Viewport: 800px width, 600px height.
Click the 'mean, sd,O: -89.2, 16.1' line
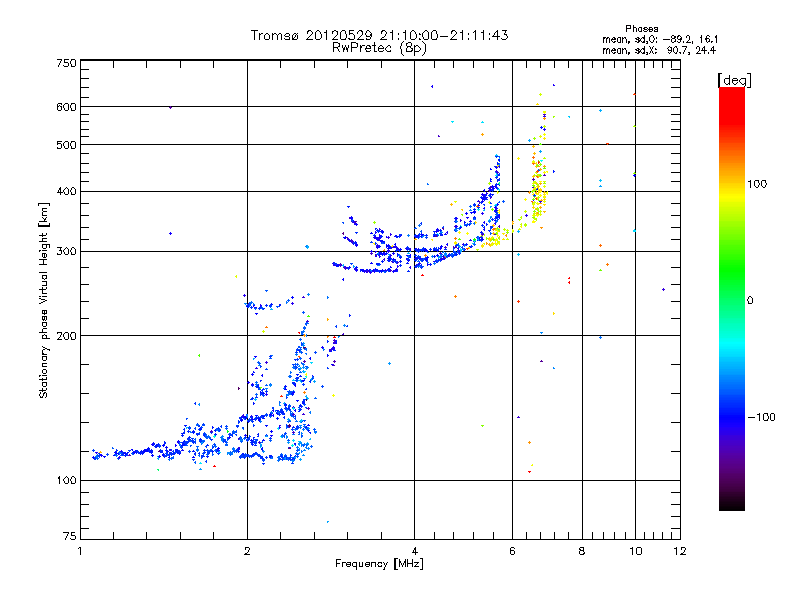click(x=660, y=39)
